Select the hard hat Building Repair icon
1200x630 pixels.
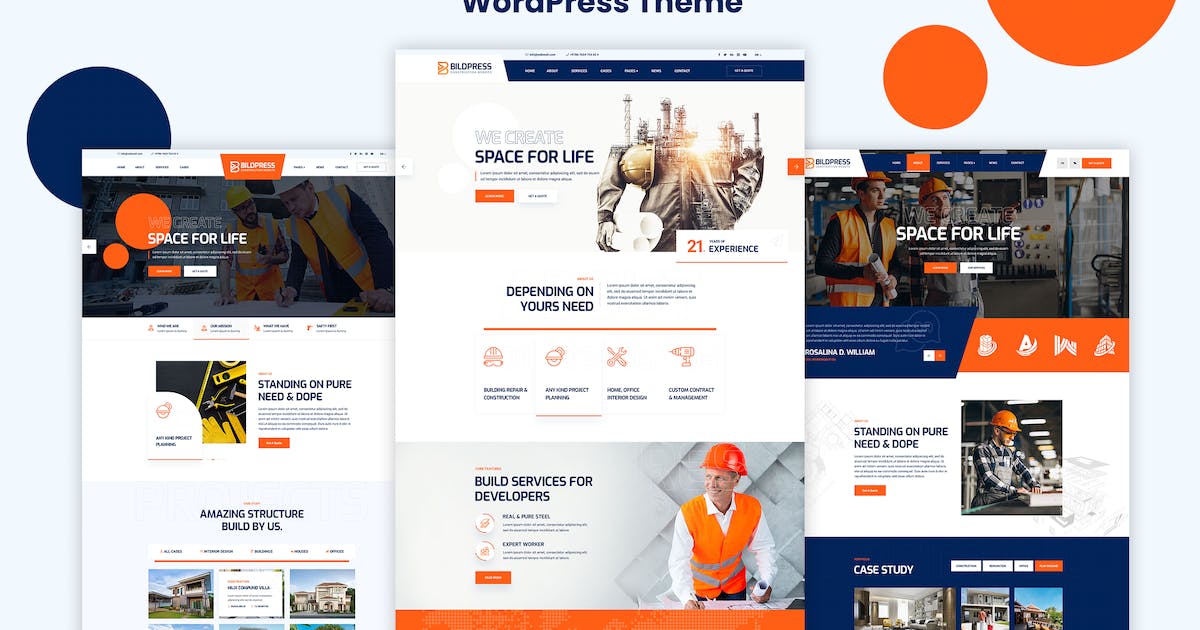point(493,356)
